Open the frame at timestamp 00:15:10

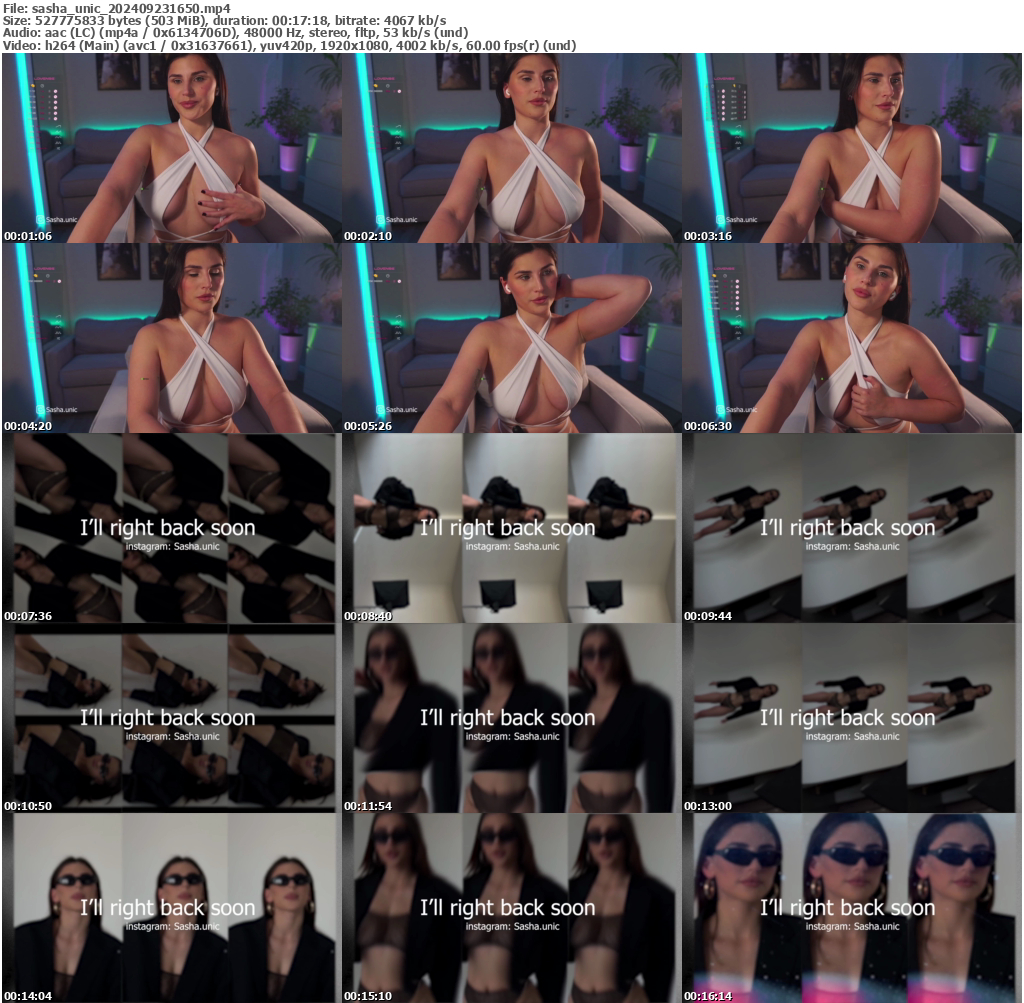point(510,908)
